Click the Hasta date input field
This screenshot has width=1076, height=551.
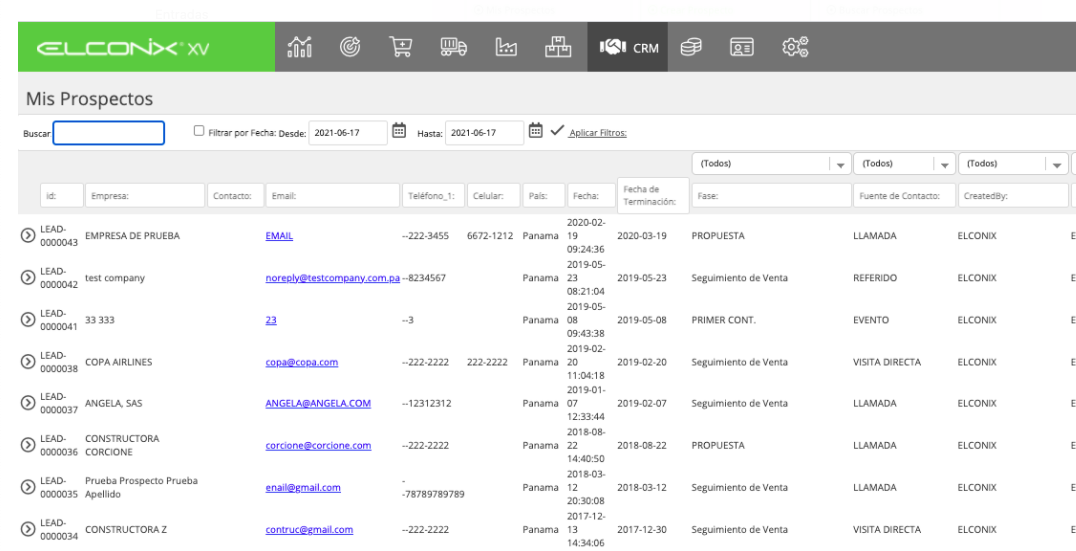484,133
